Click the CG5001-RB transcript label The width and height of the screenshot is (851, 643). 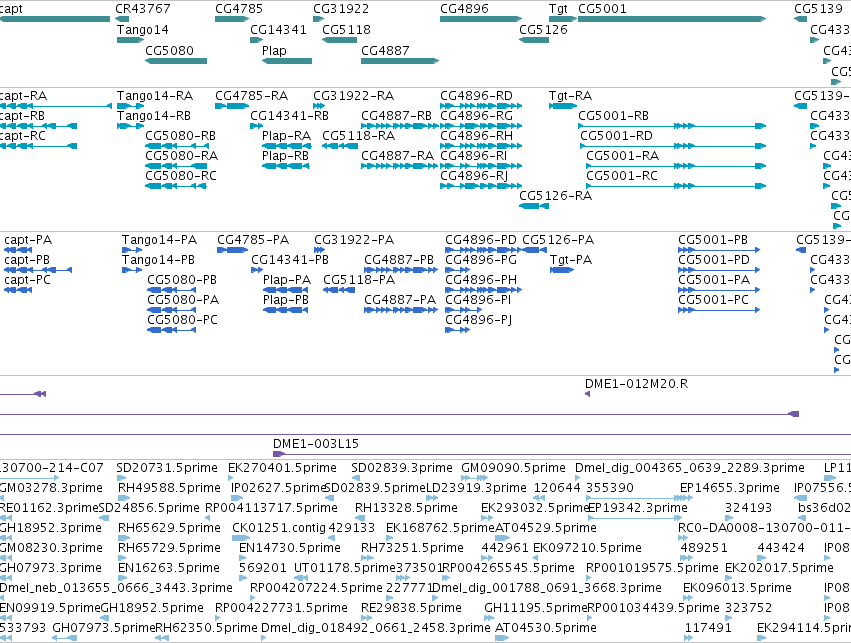(x=613, y=116)
